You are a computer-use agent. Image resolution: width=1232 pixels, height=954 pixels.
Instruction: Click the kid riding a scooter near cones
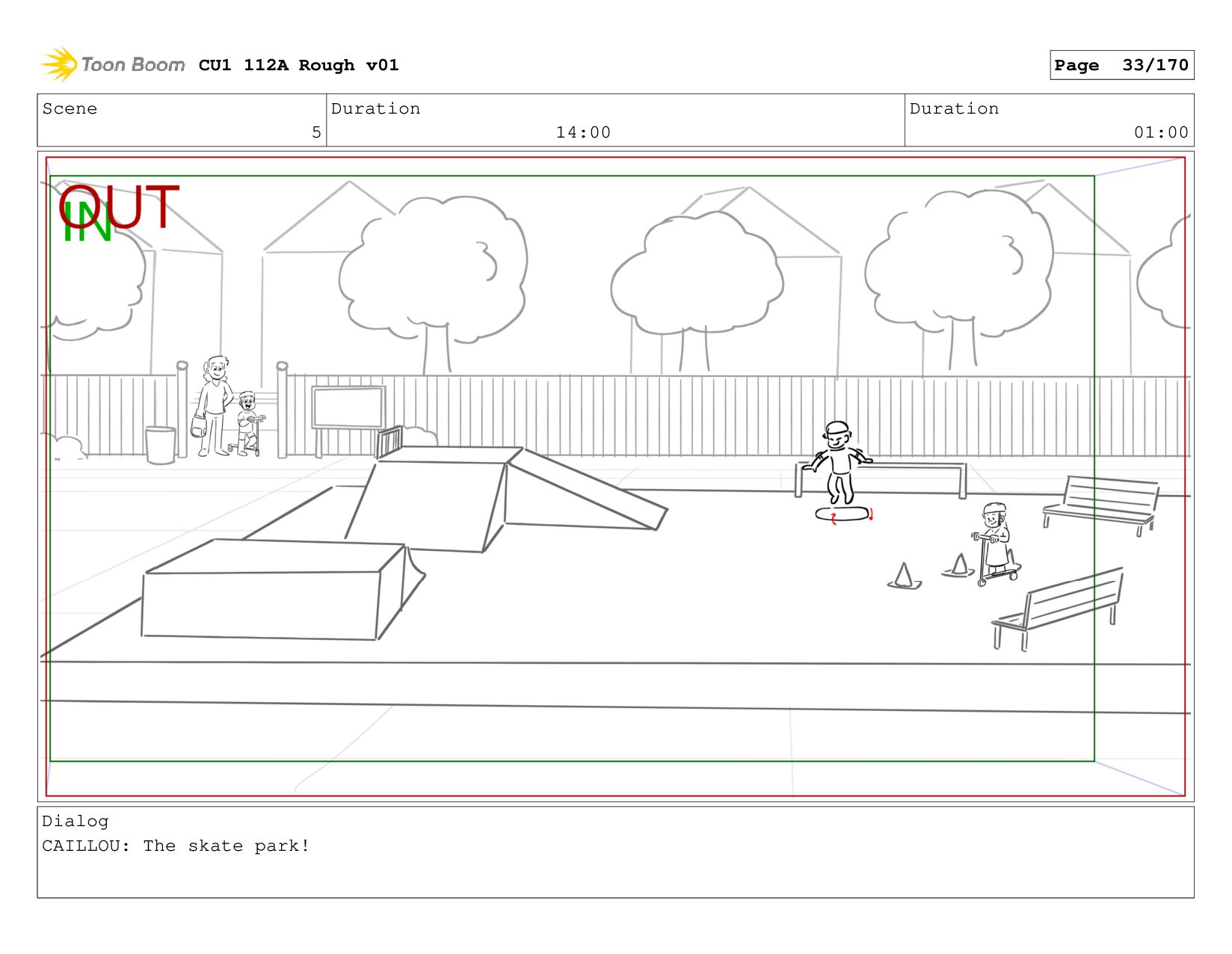tap(995, 544)
